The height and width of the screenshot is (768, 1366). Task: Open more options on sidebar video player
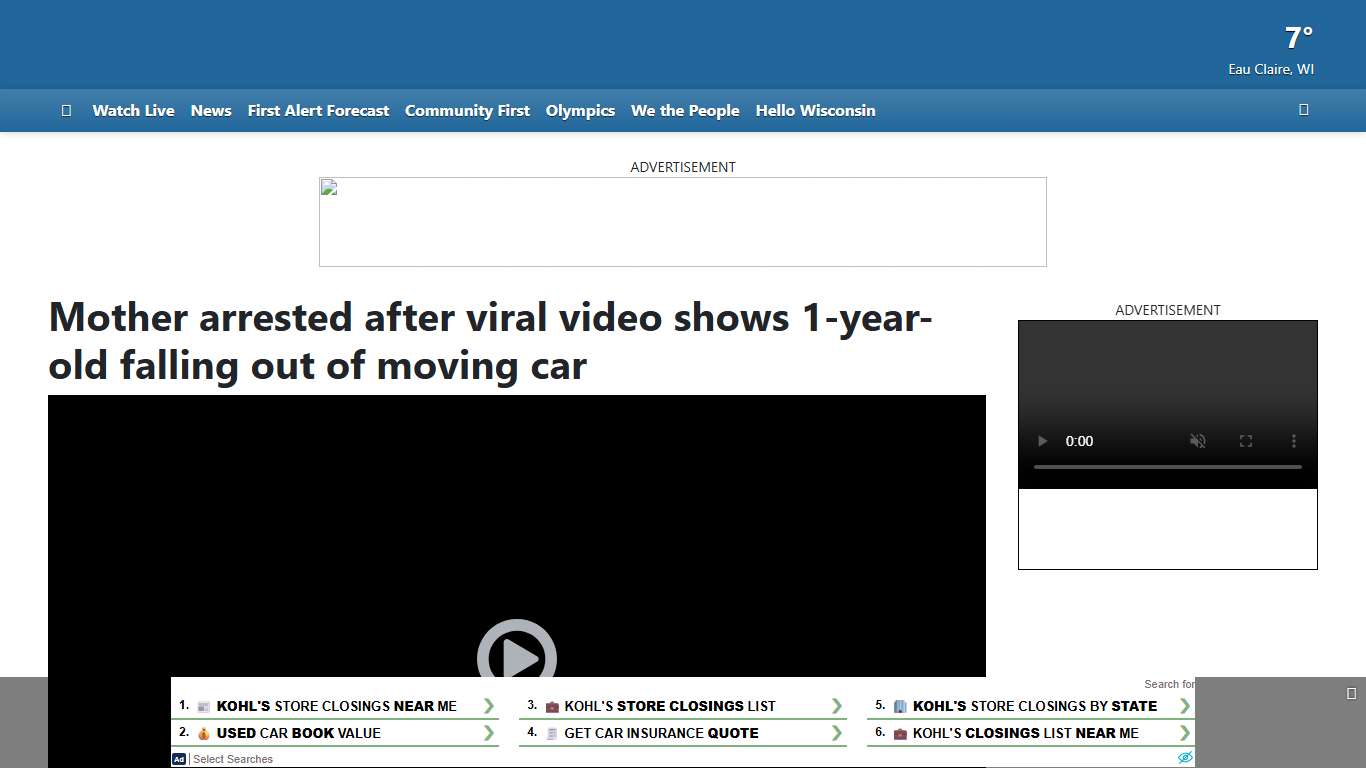pyautogui.click(x=1293, y=441)
